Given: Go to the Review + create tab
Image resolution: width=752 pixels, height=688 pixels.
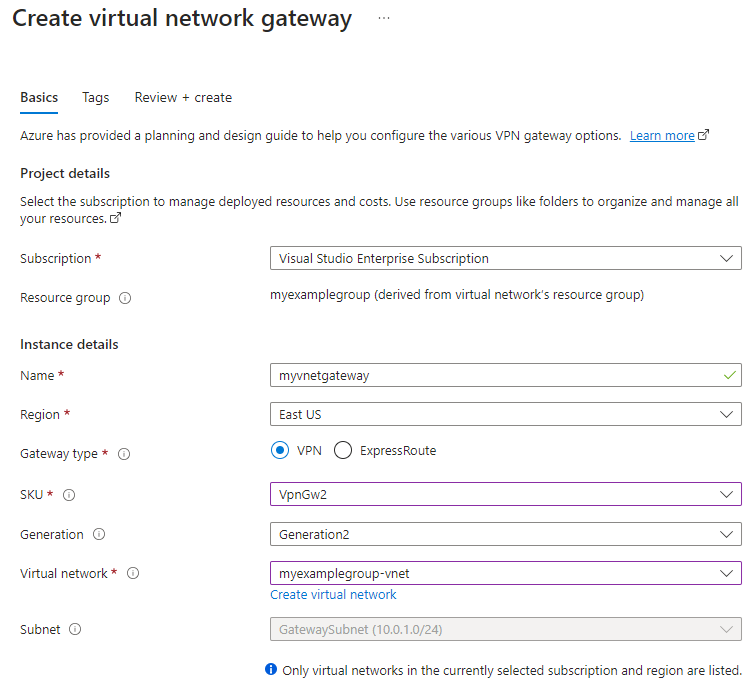Looking at the screenshot, I should click(183, 98).
